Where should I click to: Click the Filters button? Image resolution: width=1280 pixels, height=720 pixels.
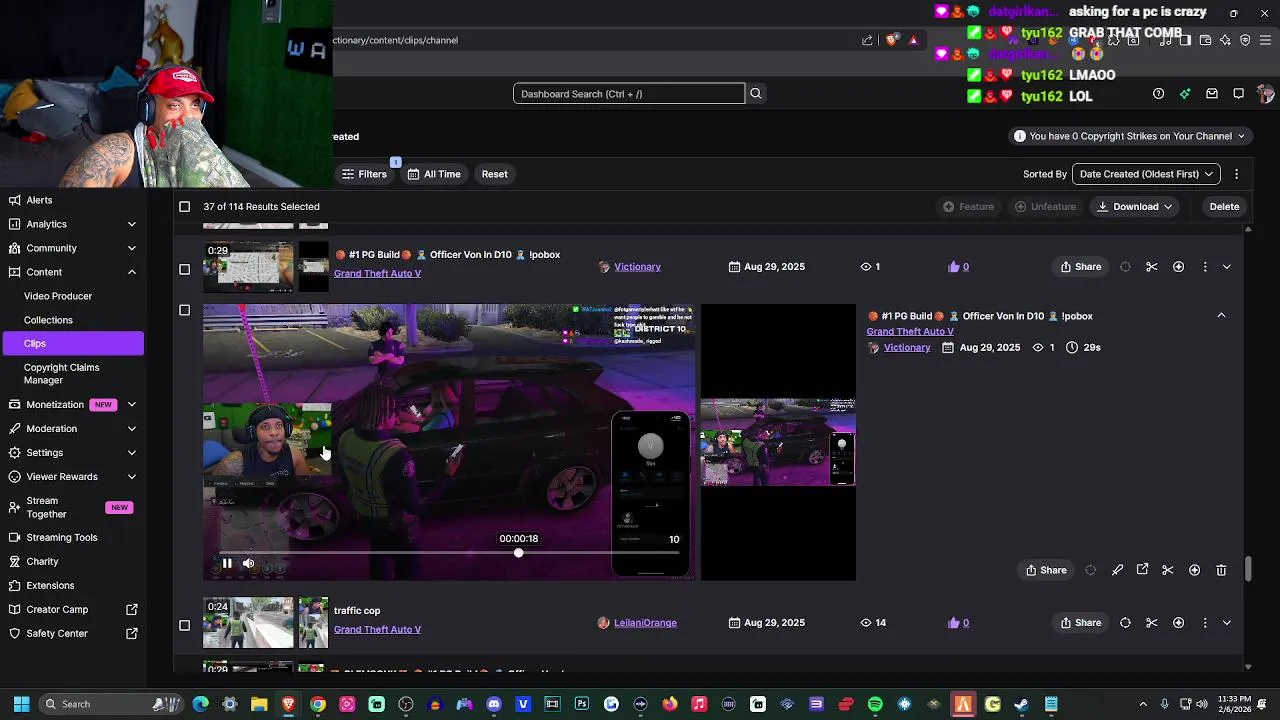[364, 174]
